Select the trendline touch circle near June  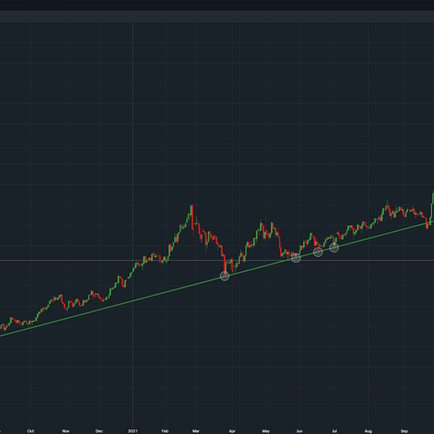point(296,258)
